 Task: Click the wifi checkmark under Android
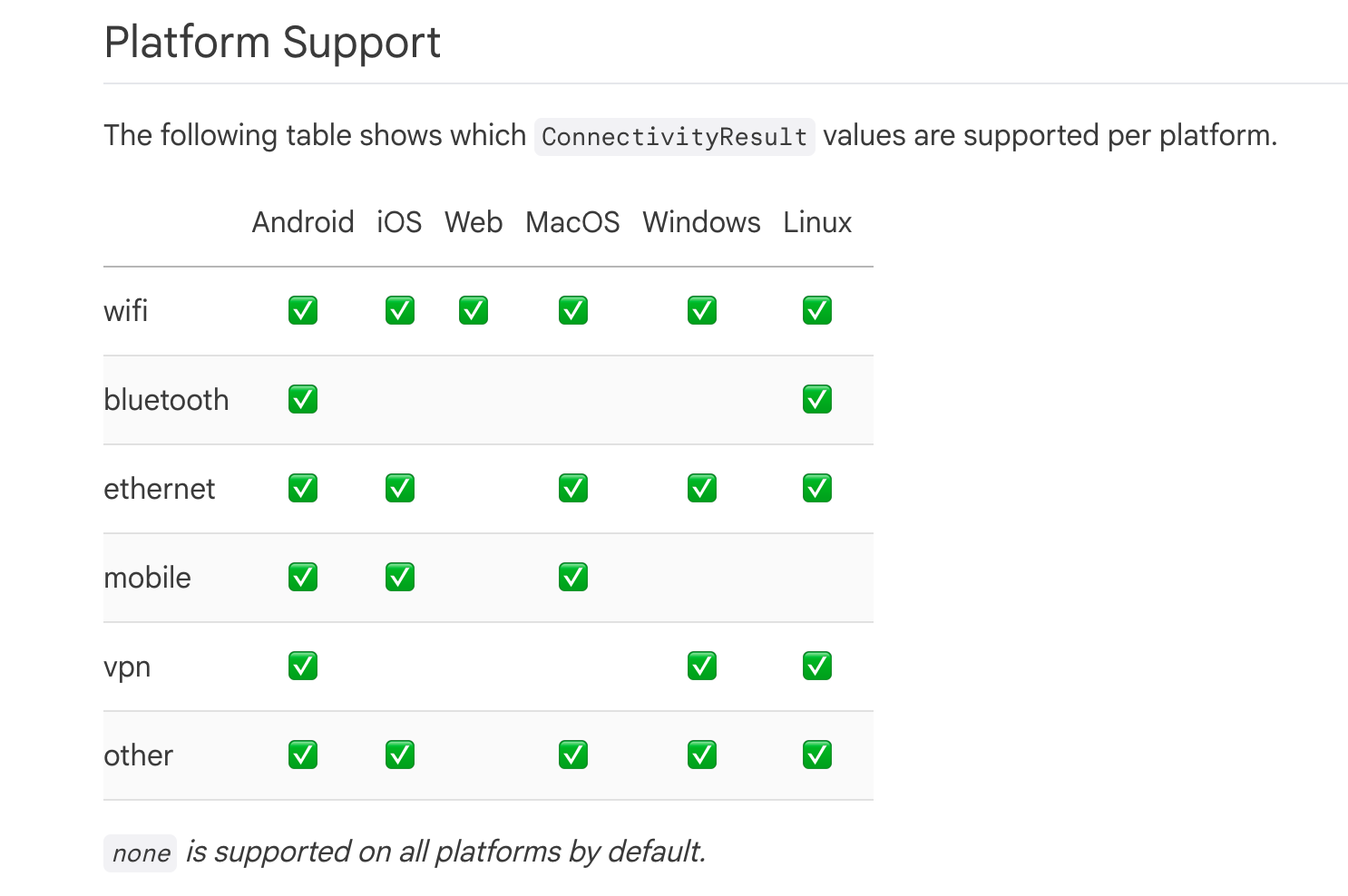[303, 310]
